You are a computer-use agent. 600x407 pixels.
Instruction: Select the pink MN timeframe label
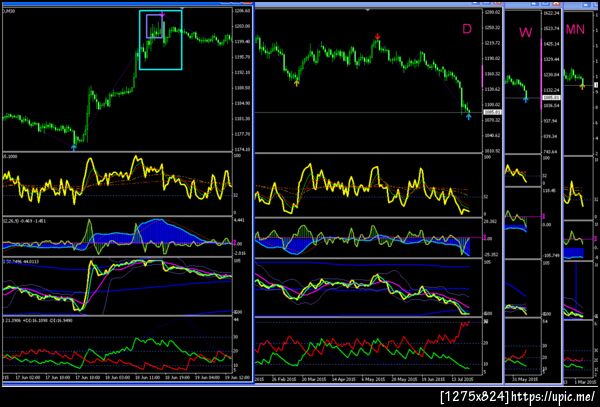point(575,29)
